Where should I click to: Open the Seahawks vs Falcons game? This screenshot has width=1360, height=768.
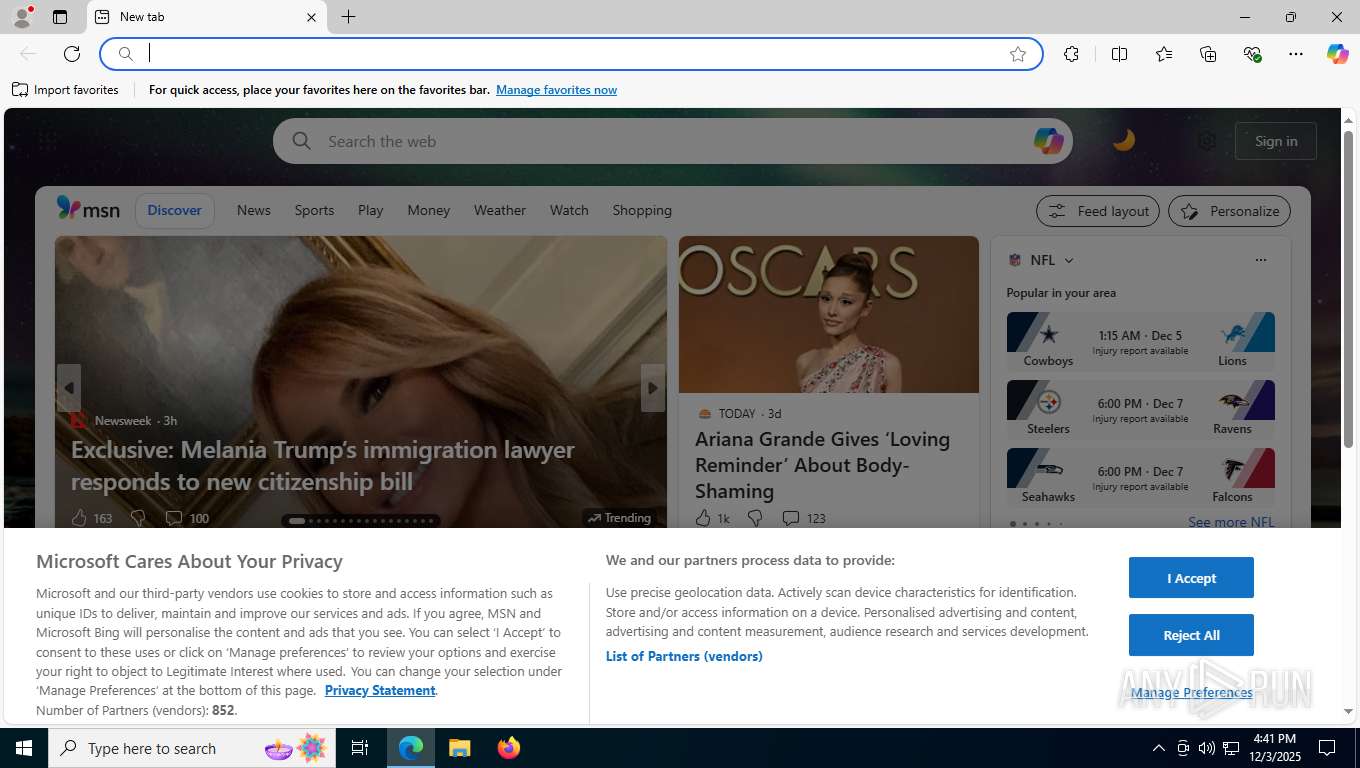1141,478
